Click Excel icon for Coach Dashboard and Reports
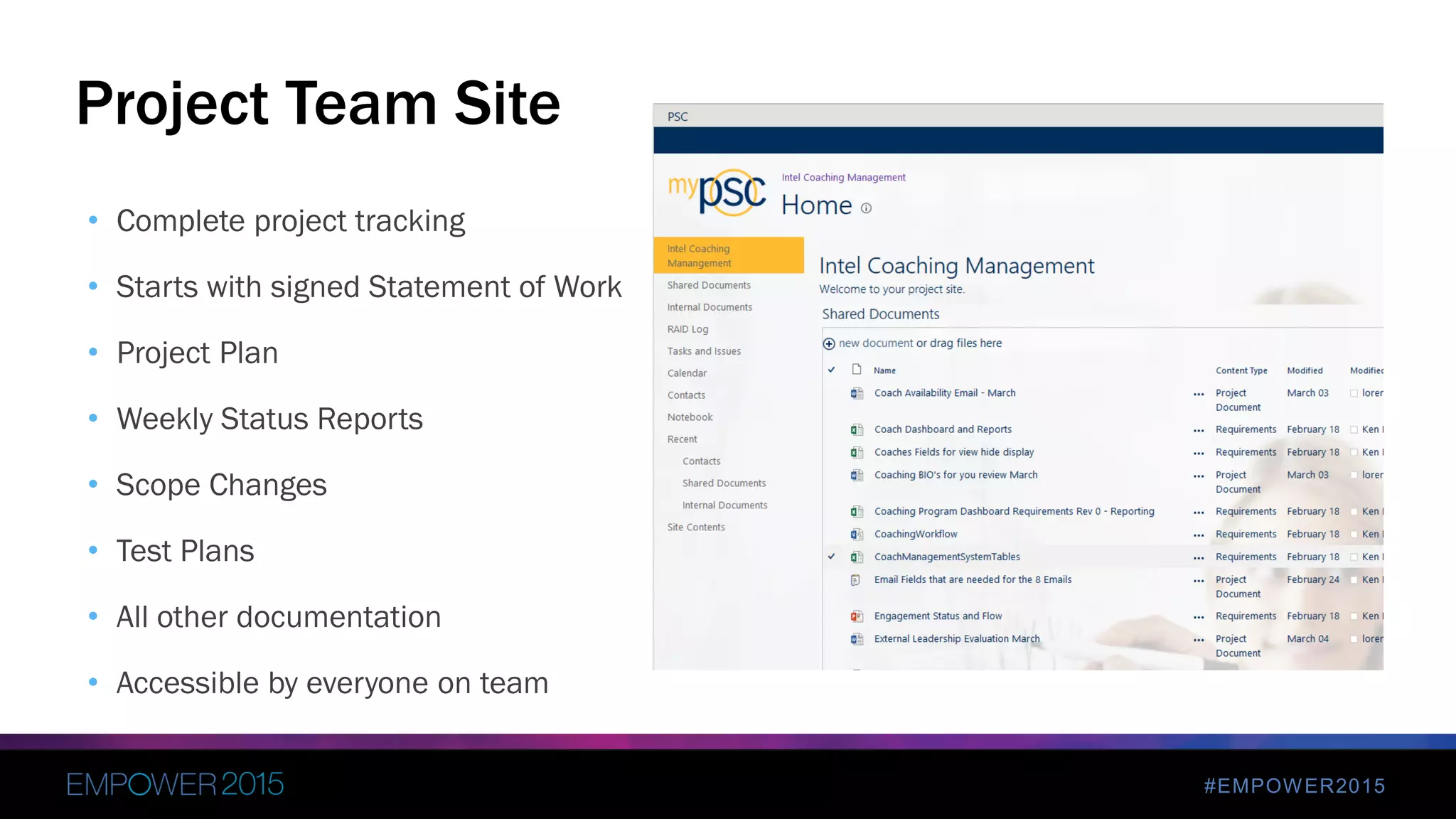This screenshot has height=819, width=1456. pos(857,429)
